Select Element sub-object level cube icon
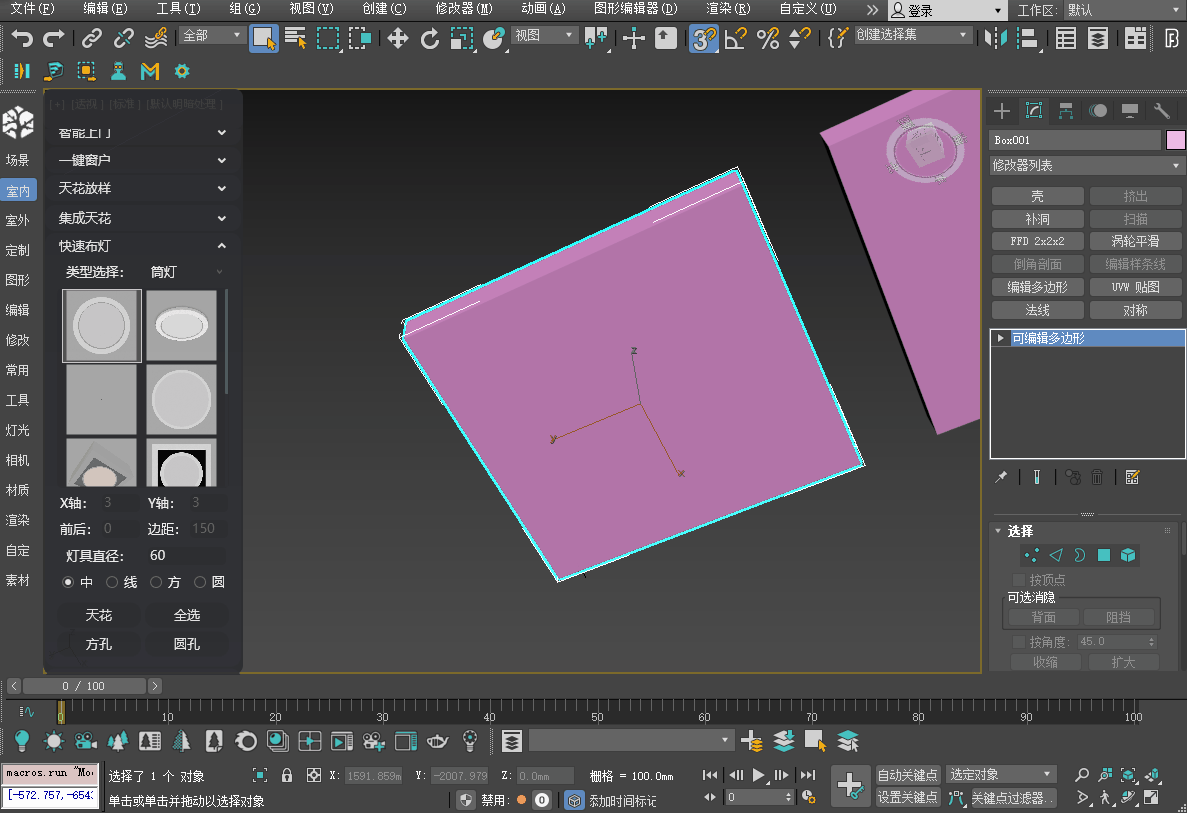Screen dimensions: 1187x813 [1128, 555]
